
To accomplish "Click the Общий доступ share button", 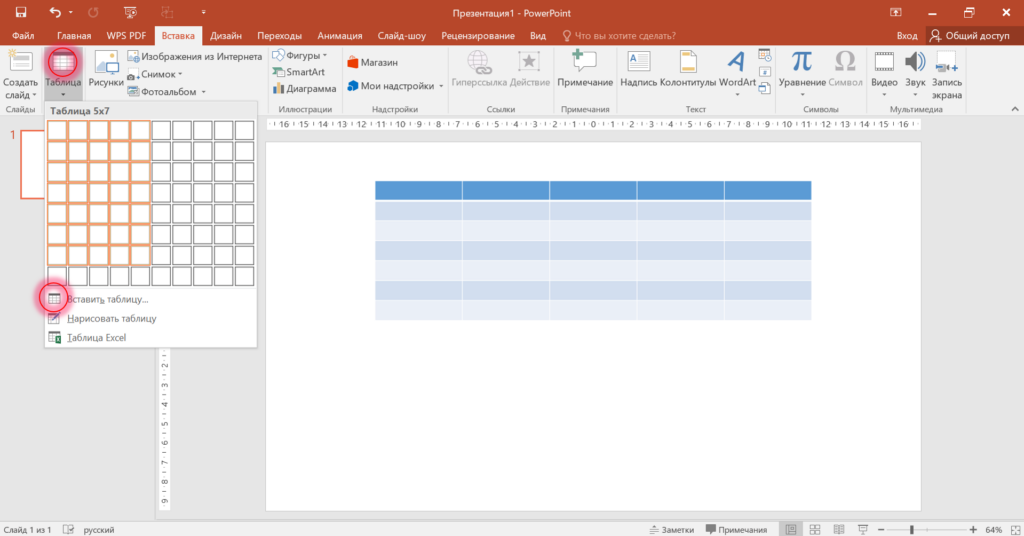I will [970, 36].
